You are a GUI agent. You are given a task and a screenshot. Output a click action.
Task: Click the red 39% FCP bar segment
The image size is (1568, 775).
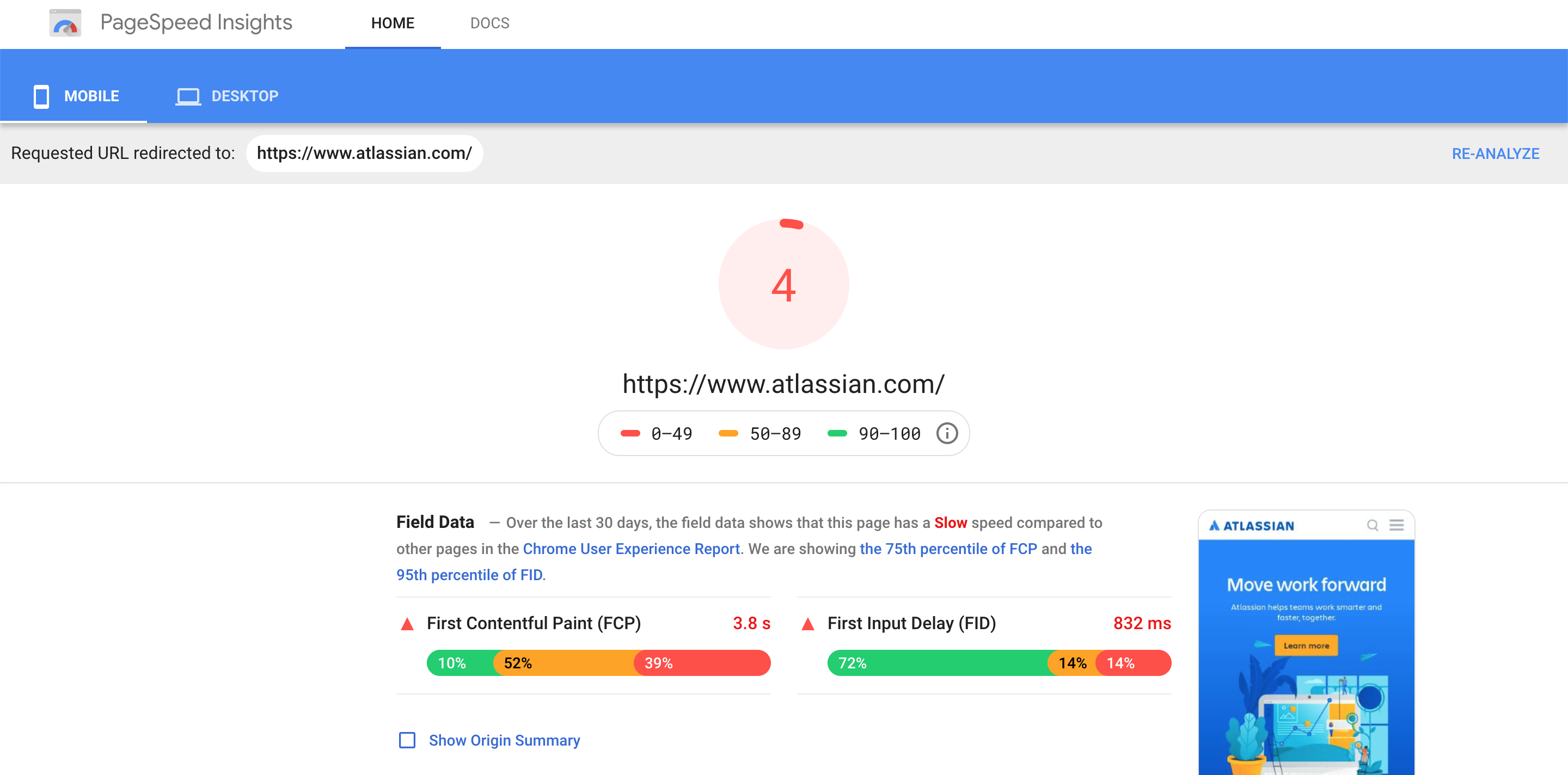pos(703,663)
